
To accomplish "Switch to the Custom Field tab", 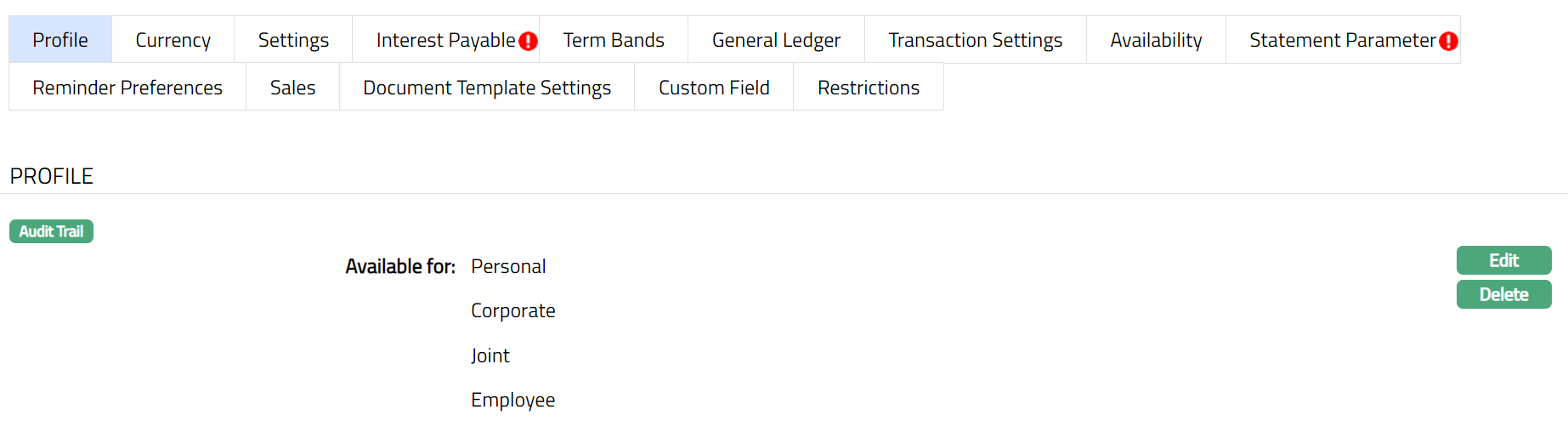I will 714,88.
